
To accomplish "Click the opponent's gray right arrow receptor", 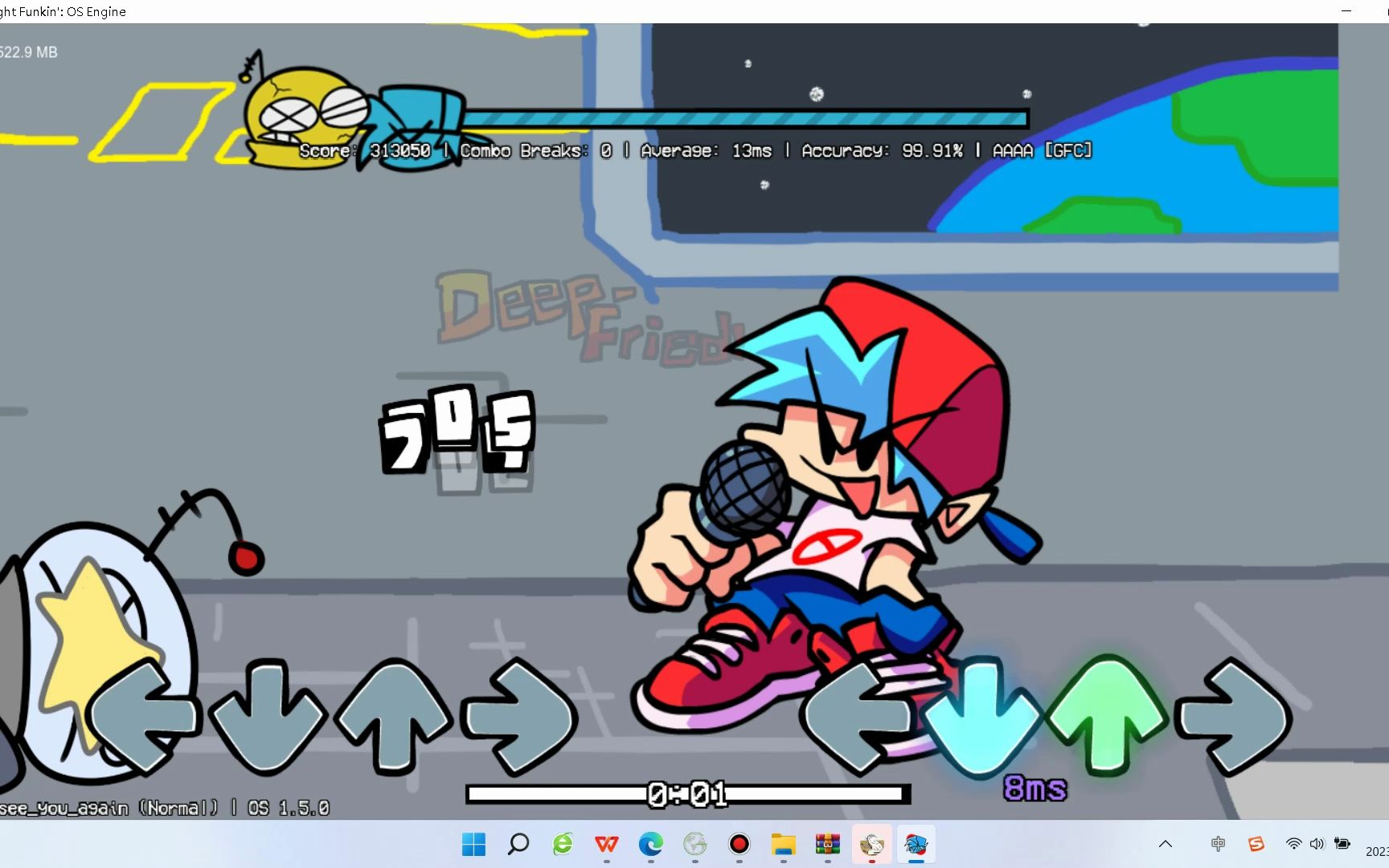I will point(520,716).
